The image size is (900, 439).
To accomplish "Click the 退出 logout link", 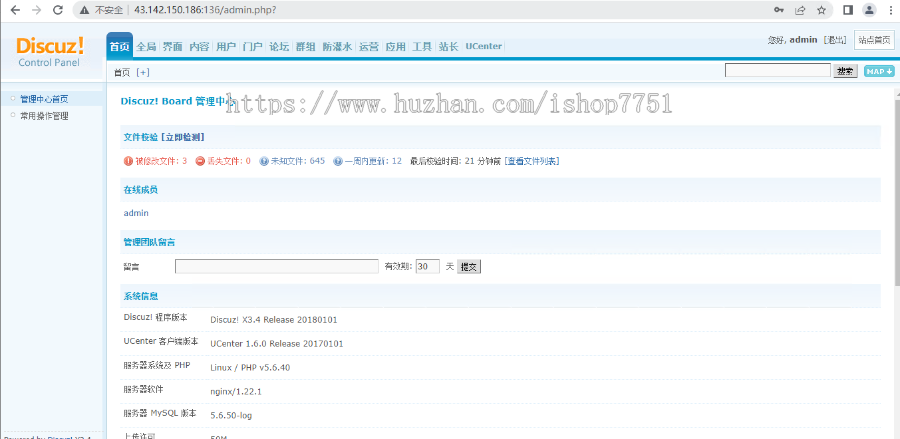I will (835, 40).
